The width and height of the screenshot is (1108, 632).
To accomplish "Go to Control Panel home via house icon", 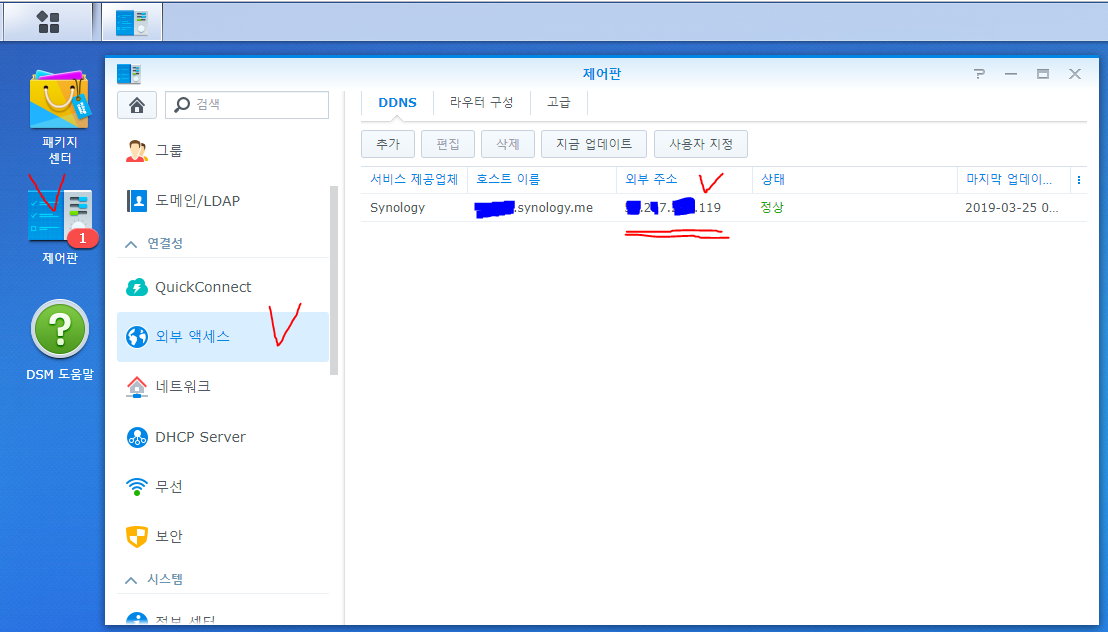I will [136, 105].
